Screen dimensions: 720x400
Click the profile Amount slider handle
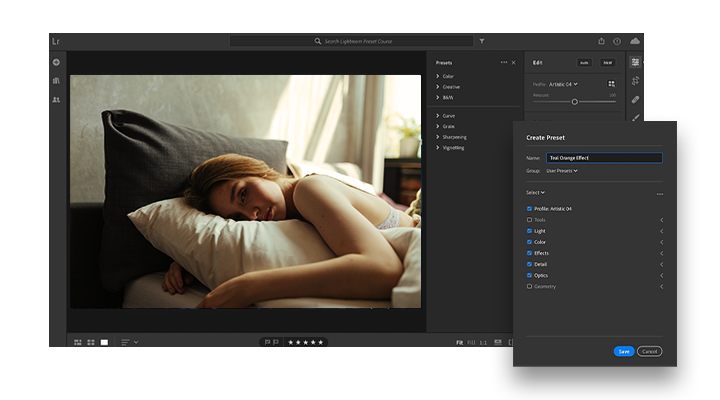pyautogui.click(x=574, y=102)
